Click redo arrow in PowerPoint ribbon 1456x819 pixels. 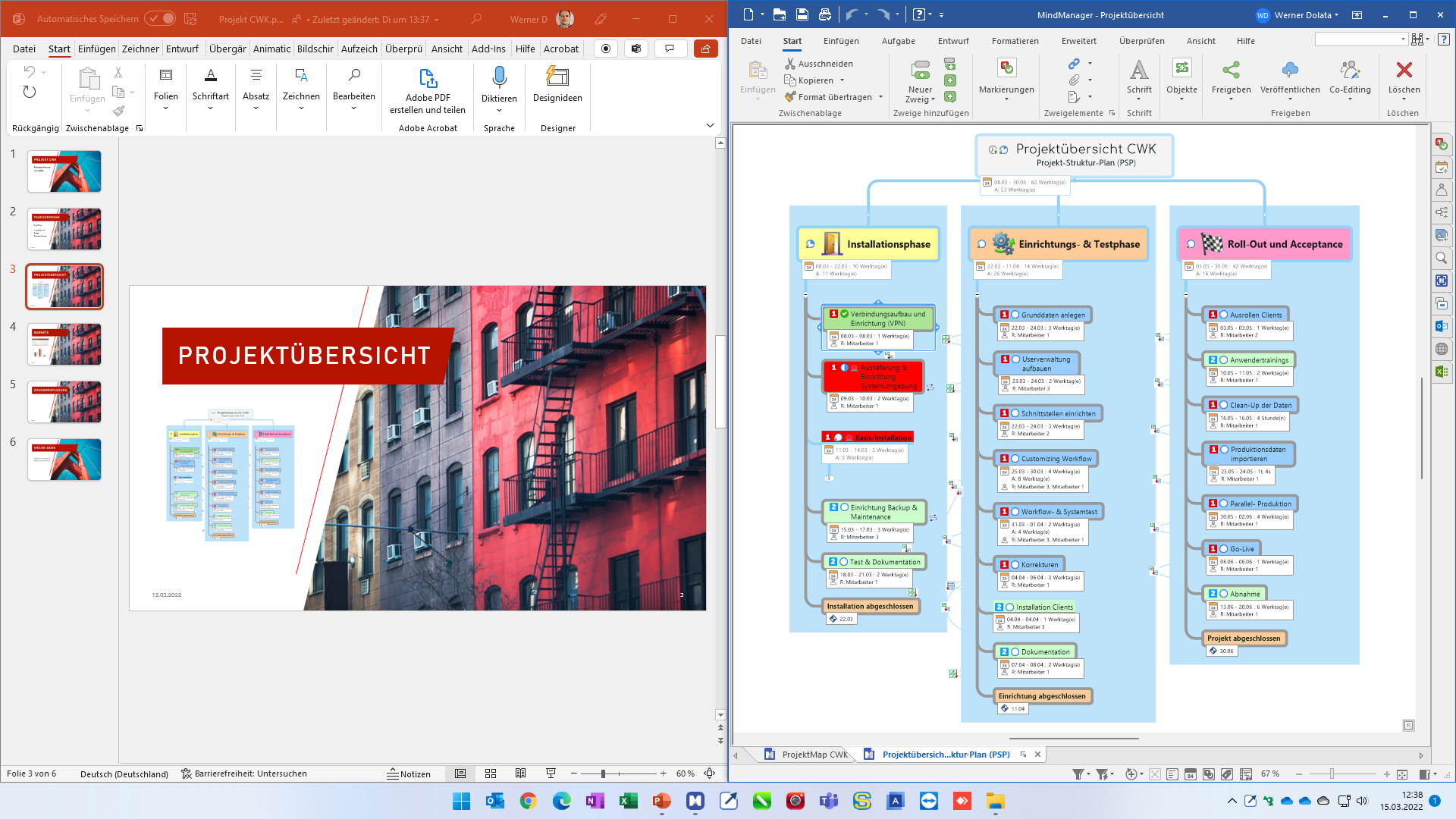pos(29,92)
